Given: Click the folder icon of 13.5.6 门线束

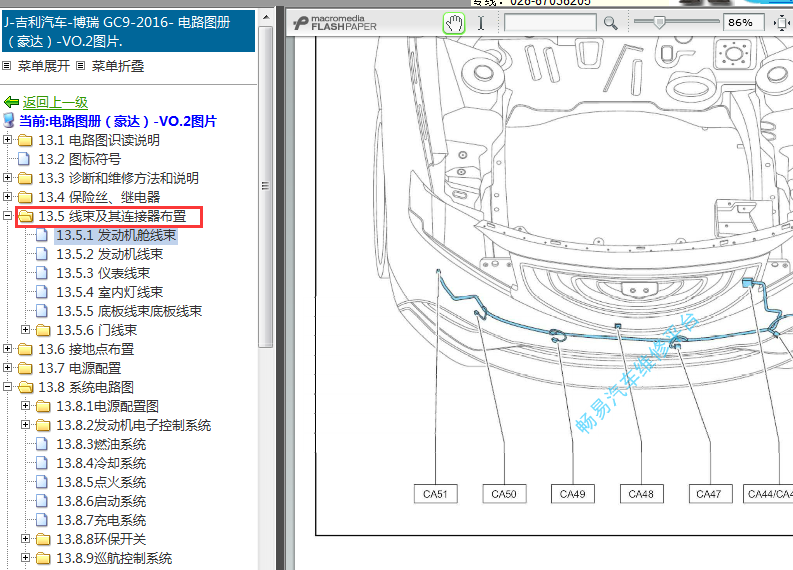Looking at the screenshot, I should (43, 330).
